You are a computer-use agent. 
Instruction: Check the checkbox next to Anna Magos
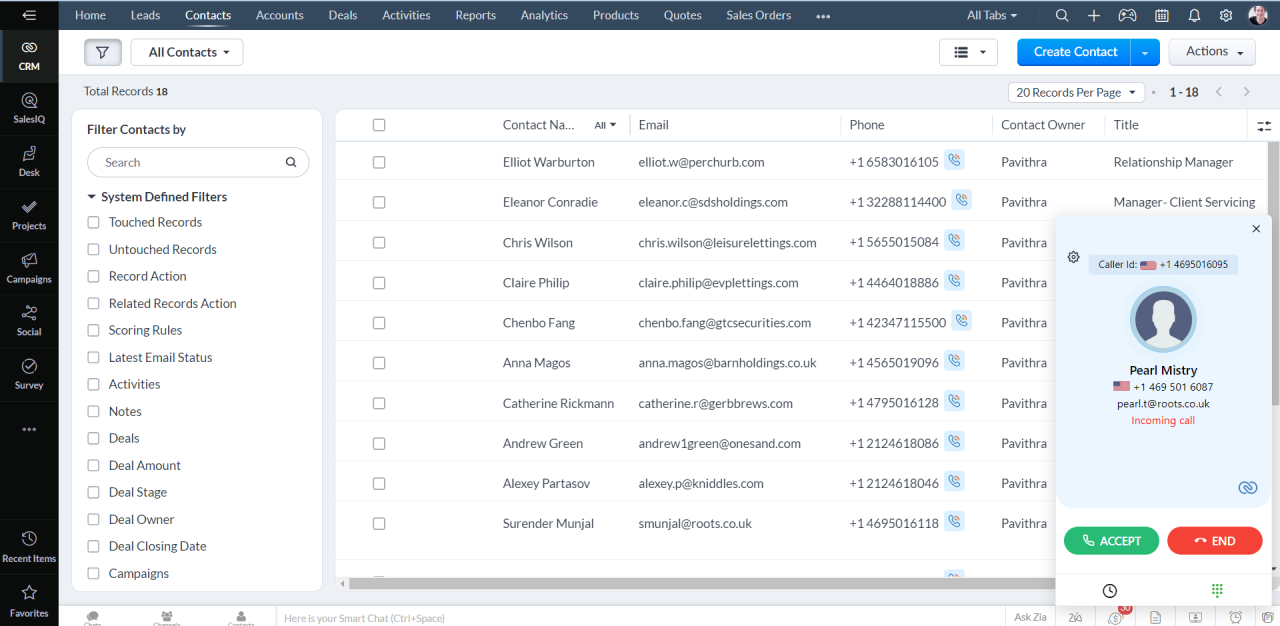click(379, 362)
